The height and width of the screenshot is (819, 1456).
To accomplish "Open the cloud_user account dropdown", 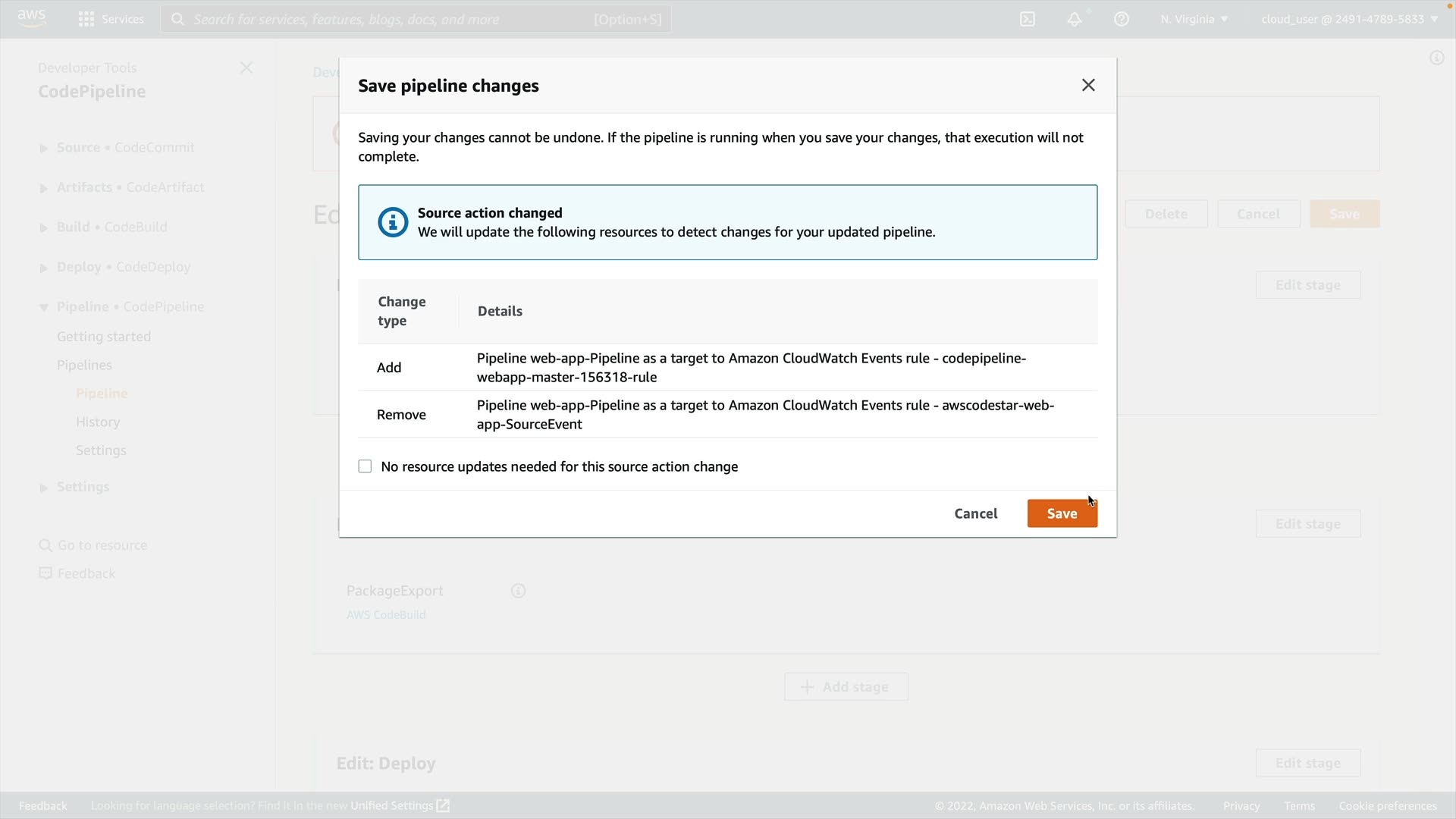I will pos(1349,19).
